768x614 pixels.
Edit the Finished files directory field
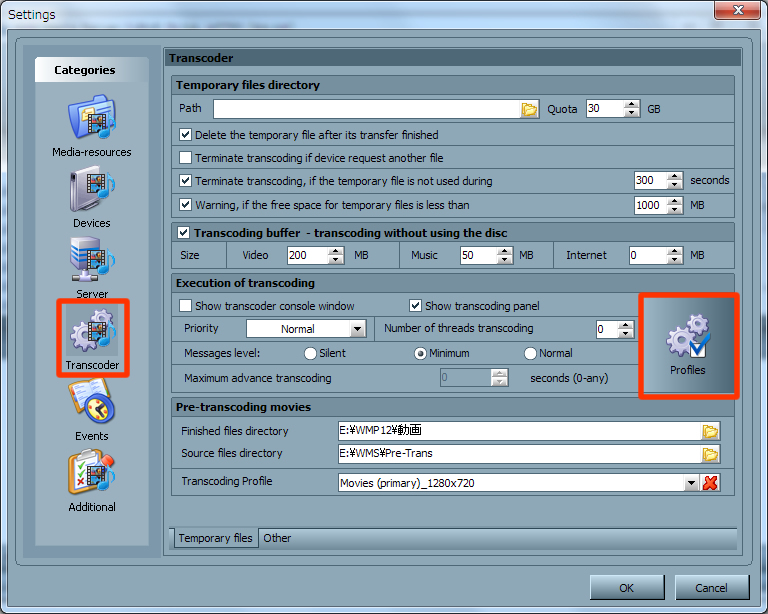[520, 431]
